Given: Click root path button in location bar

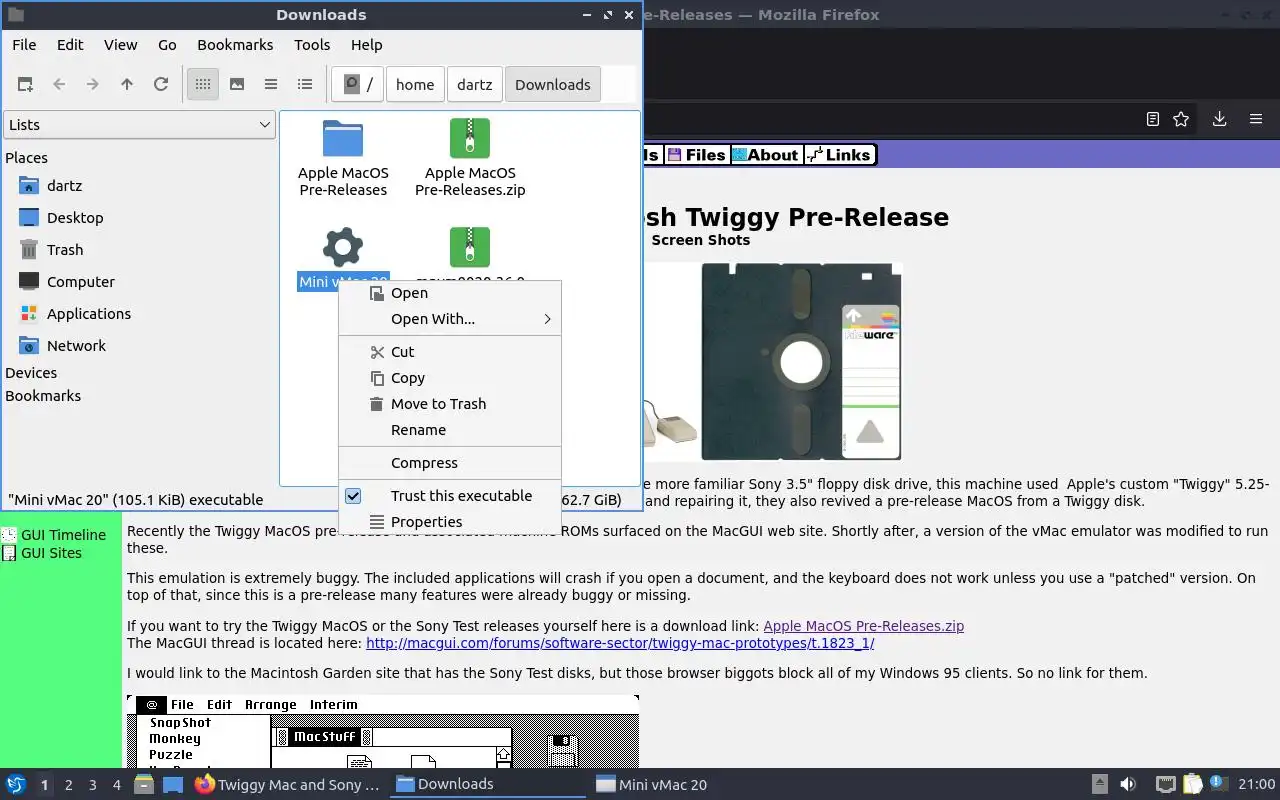Looking at the screenshot, I should (358, 85).
